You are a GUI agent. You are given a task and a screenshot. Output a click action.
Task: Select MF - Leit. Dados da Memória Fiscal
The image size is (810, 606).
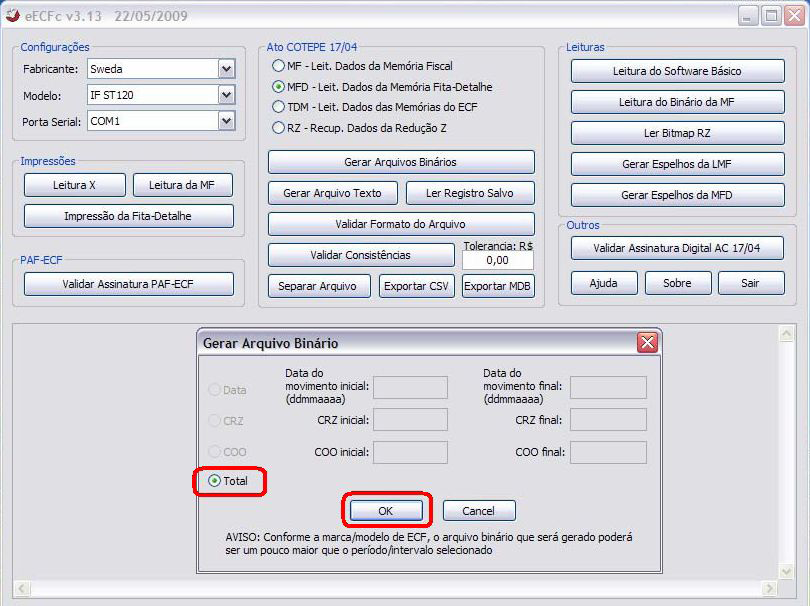[x=279, y=66]
